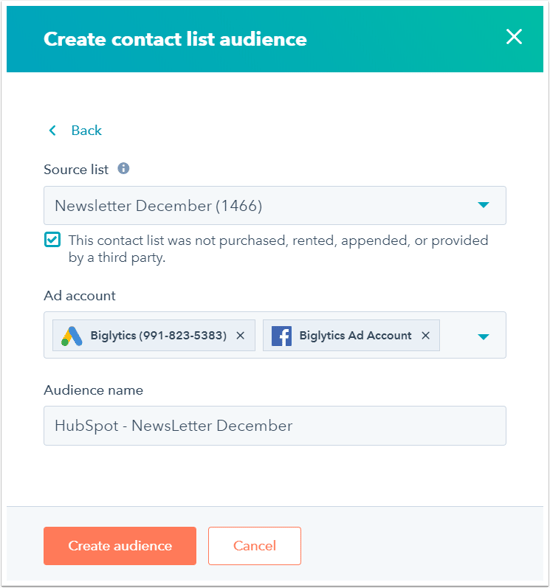Remove the Biglytics Google Ads account
The image size is (550, 588).
[240, 335]
